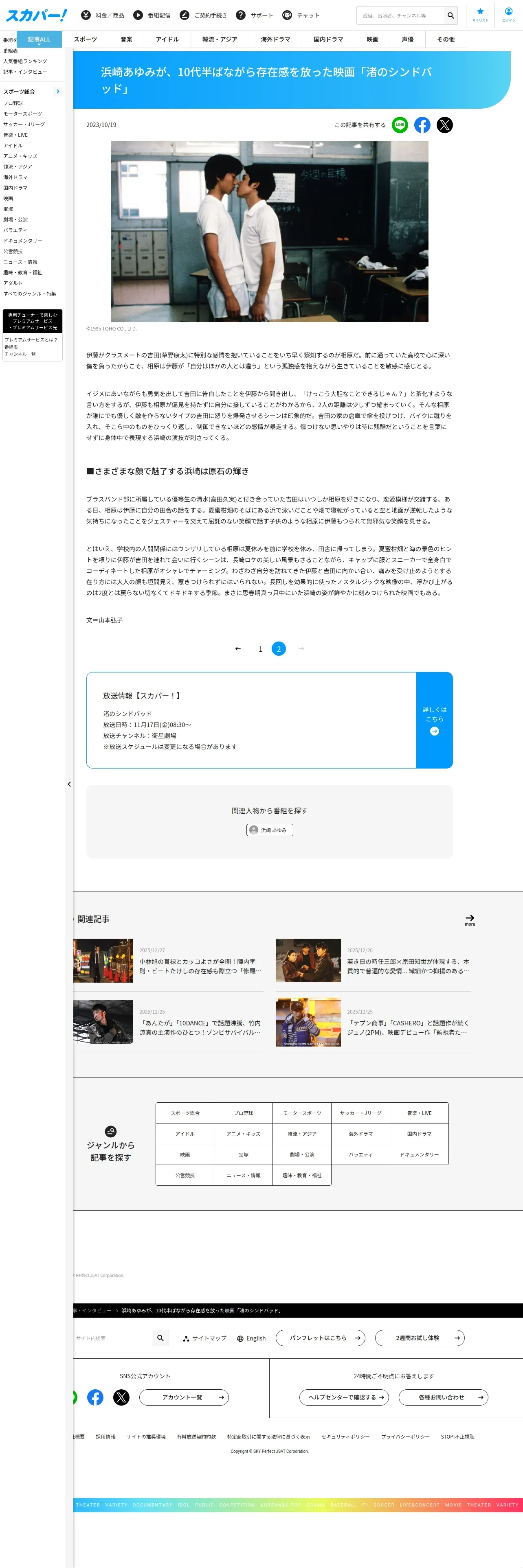Select 海外ドラマ tab
The height and width of the screenshot is (1568, 523).
276,39
